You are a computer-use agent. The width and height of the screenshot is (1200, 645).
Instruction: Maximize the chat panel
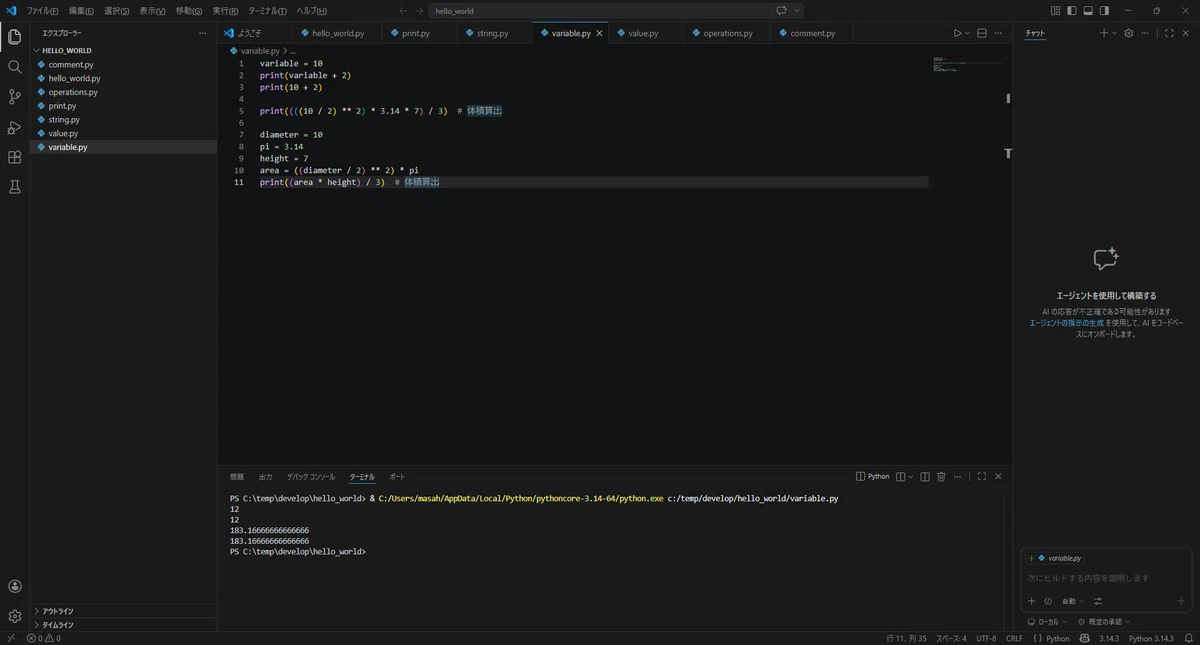[x=1169, y=33]
